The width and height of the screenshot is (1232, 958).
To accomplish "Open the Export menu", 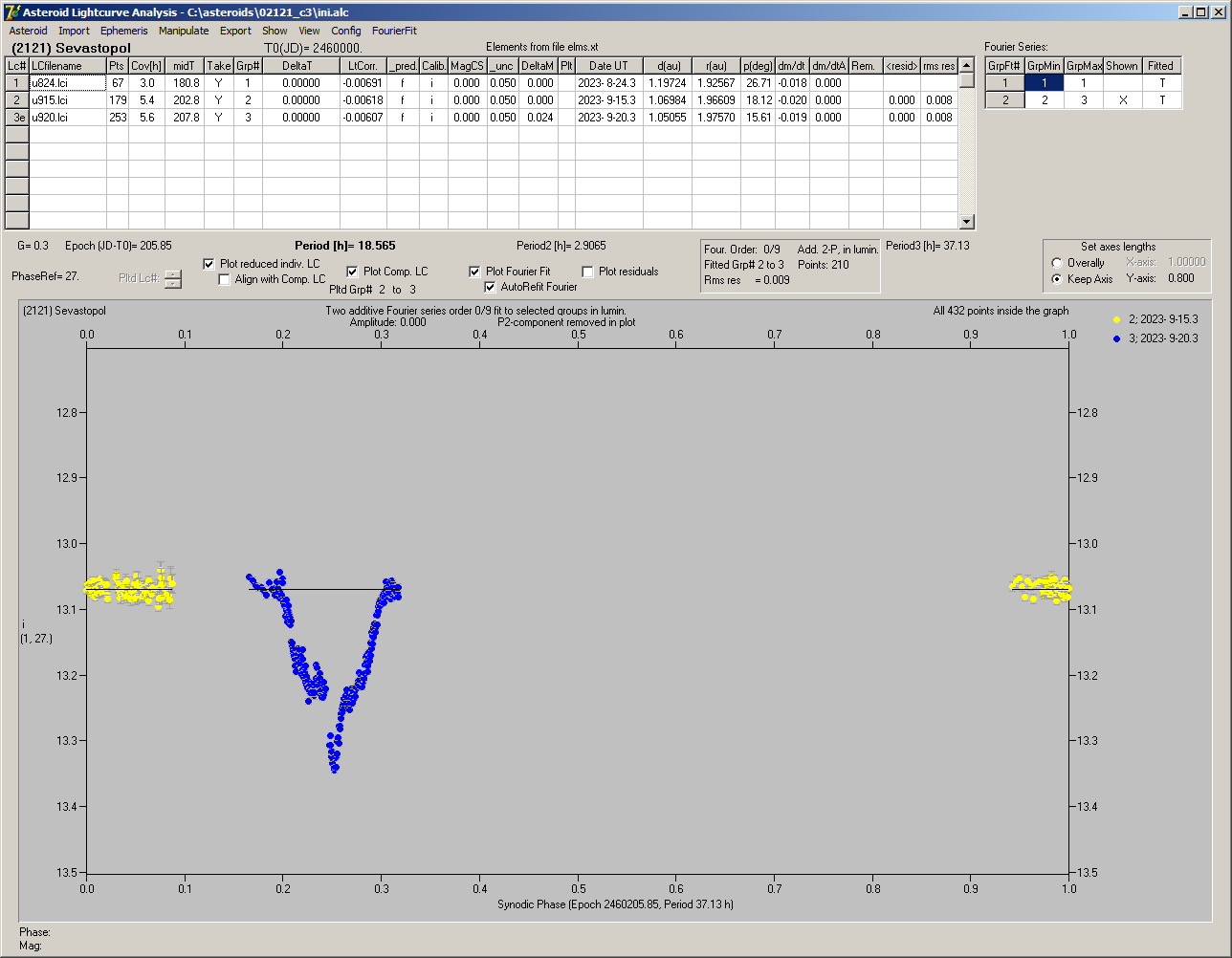I will [x=235, y=31].
